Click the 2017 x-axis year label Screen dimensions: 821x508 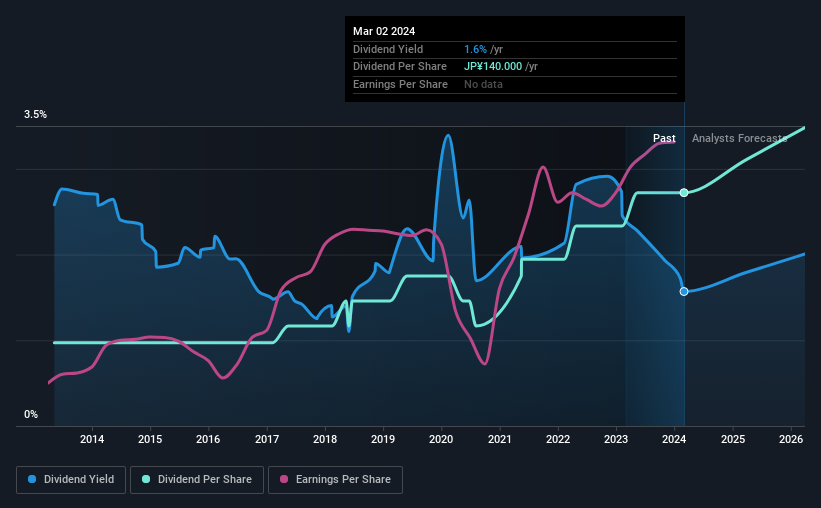click(x=267, y=439)
